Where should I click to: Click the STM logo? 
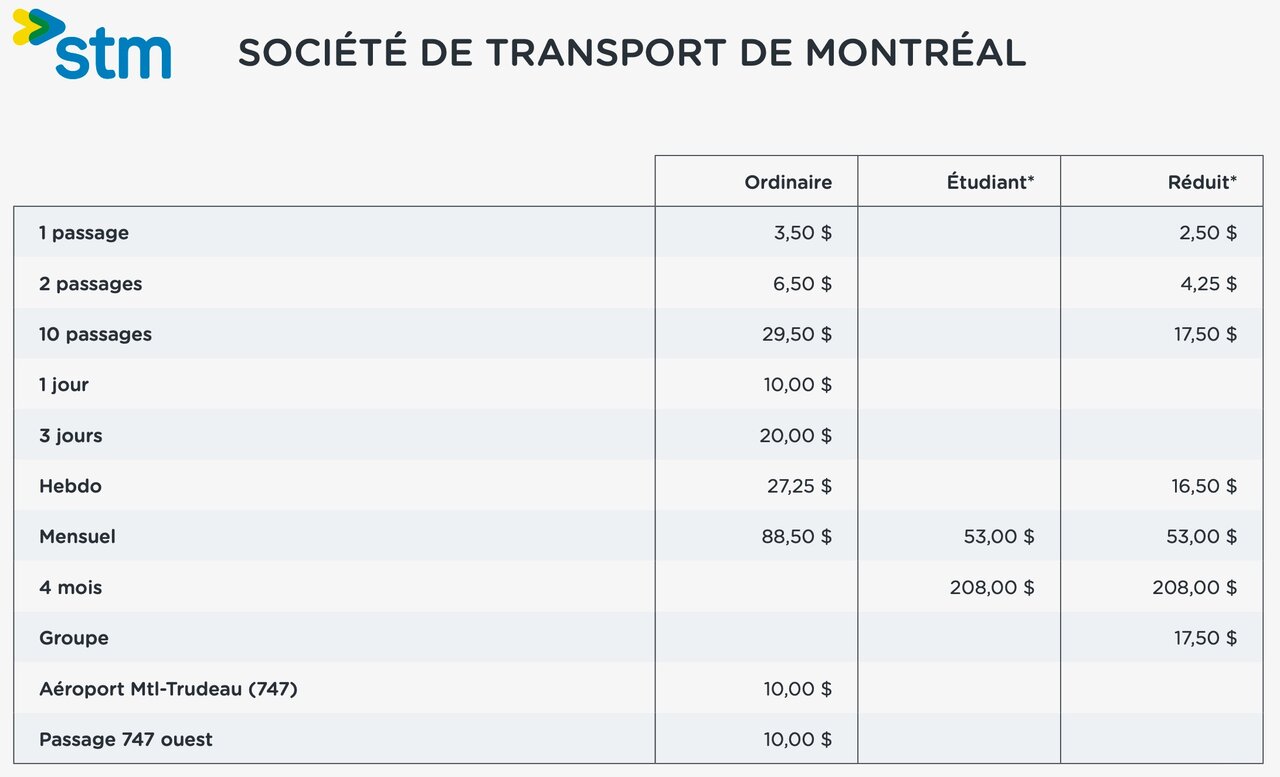click(92, 44)
